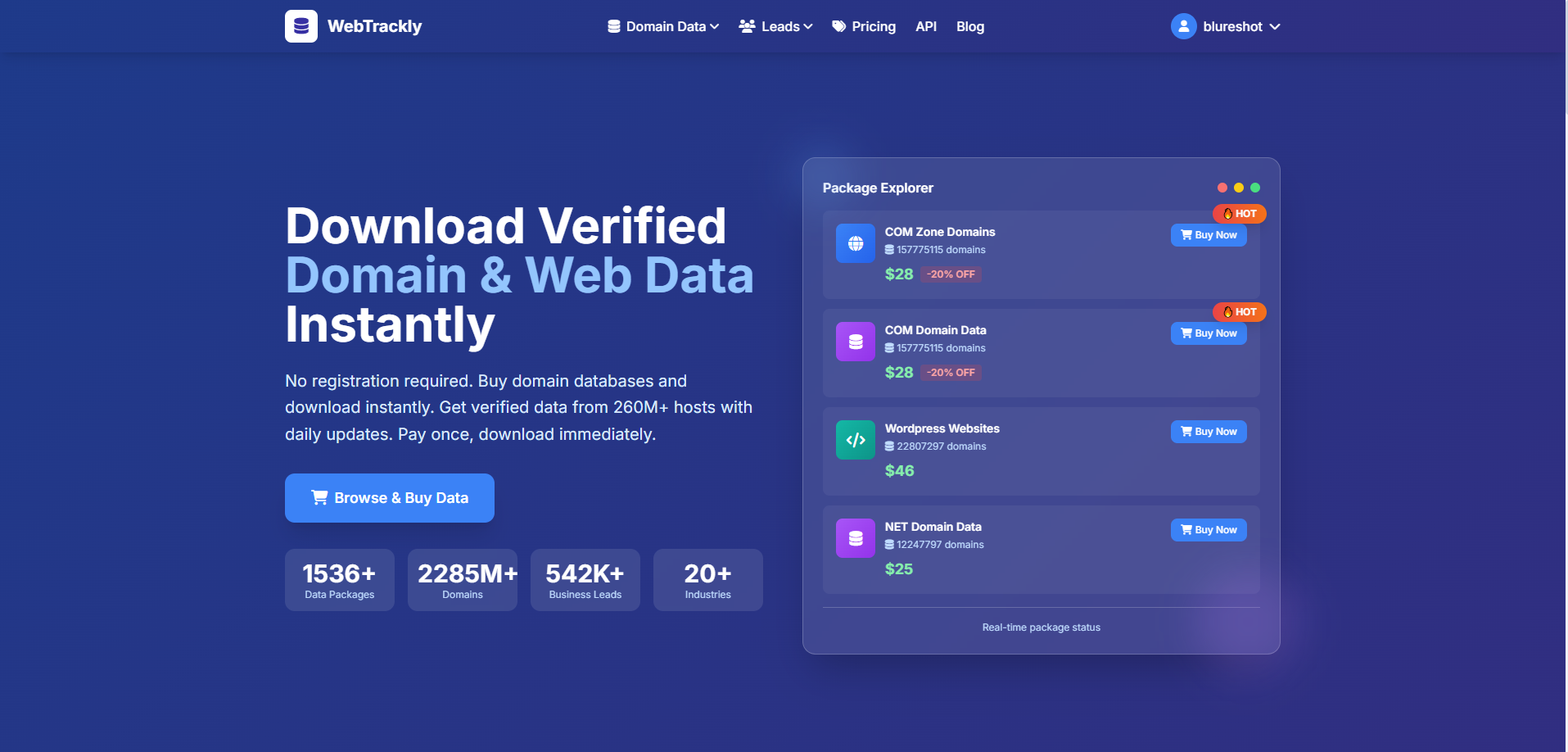Viewport: 1568px width, 752px height.
Task: Open the Blog section
Action: pos(969,25)
